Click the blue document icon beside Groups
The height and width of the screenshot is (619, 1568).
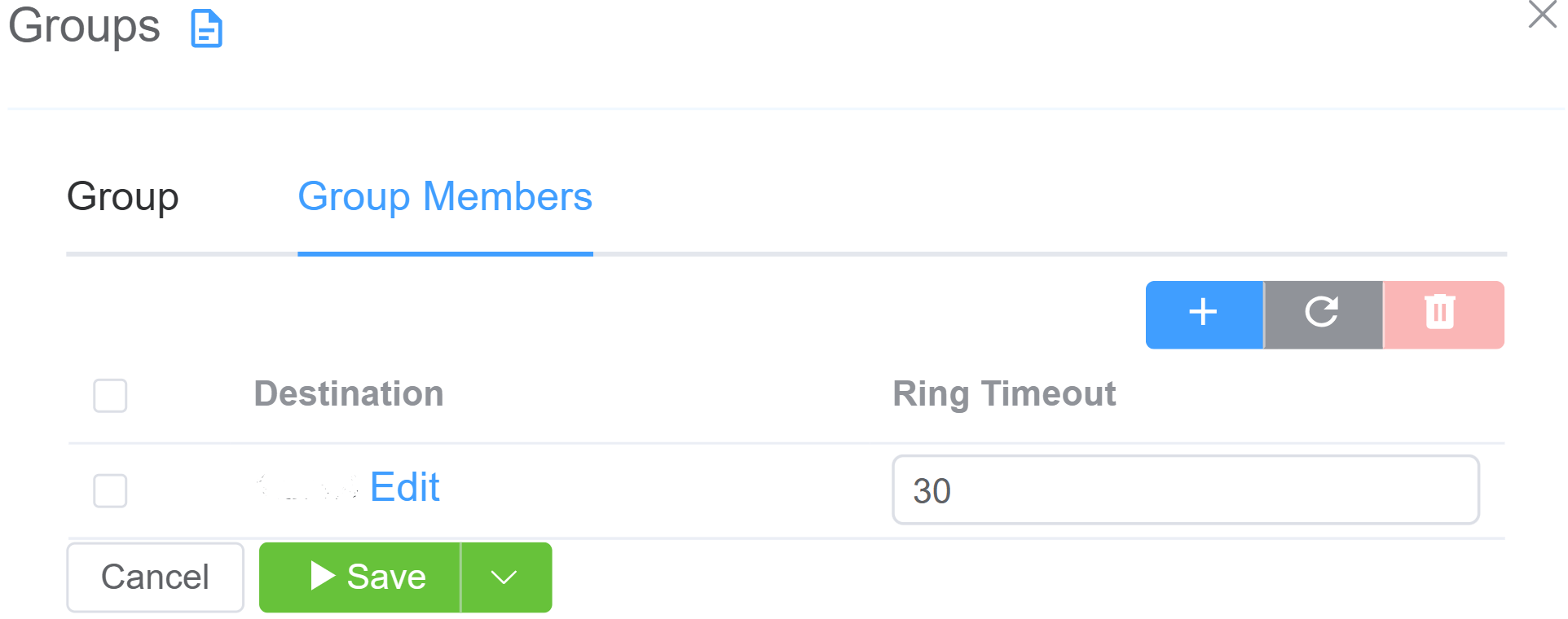(x=206, y=29)
